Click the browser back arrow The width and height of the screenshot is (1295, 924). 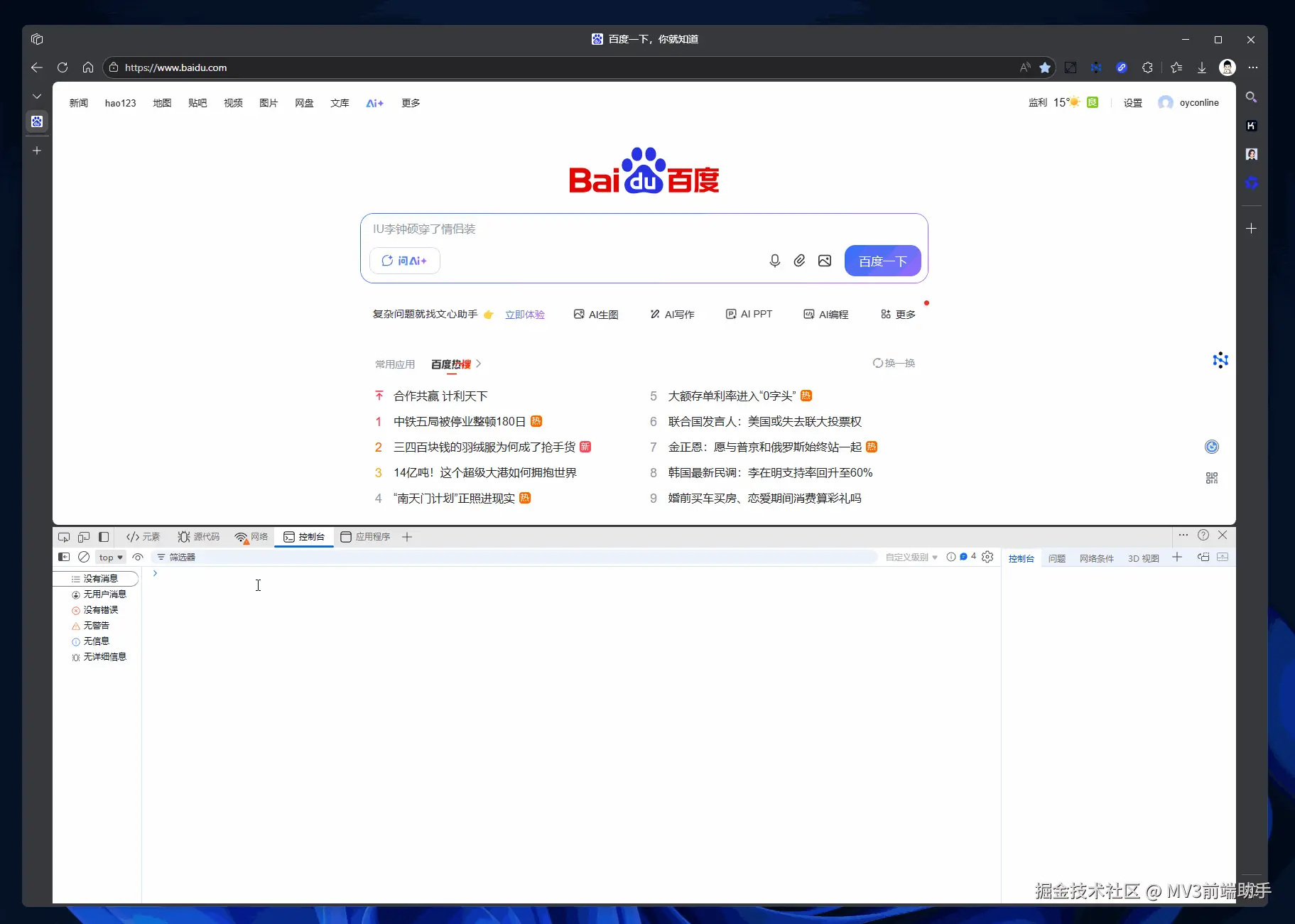37,67
